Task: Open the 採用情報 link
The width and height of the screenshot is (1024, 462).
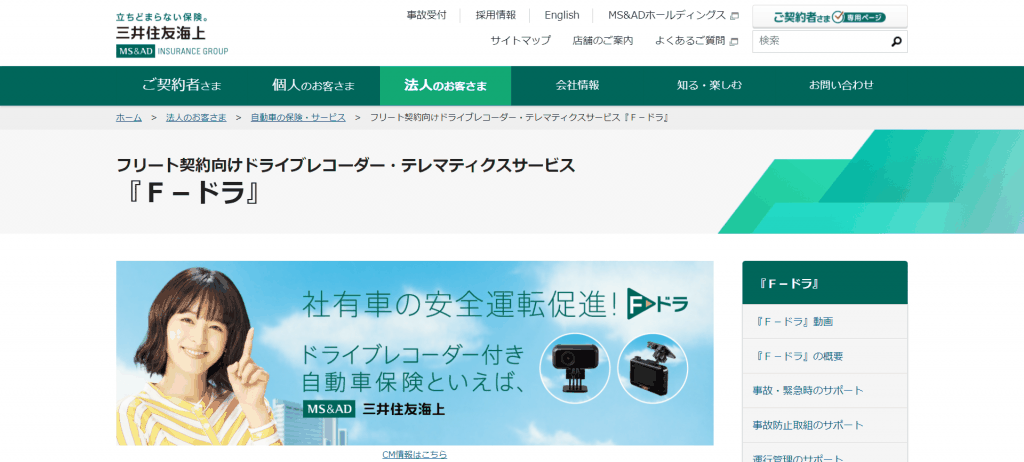Action: pos(496,15)
